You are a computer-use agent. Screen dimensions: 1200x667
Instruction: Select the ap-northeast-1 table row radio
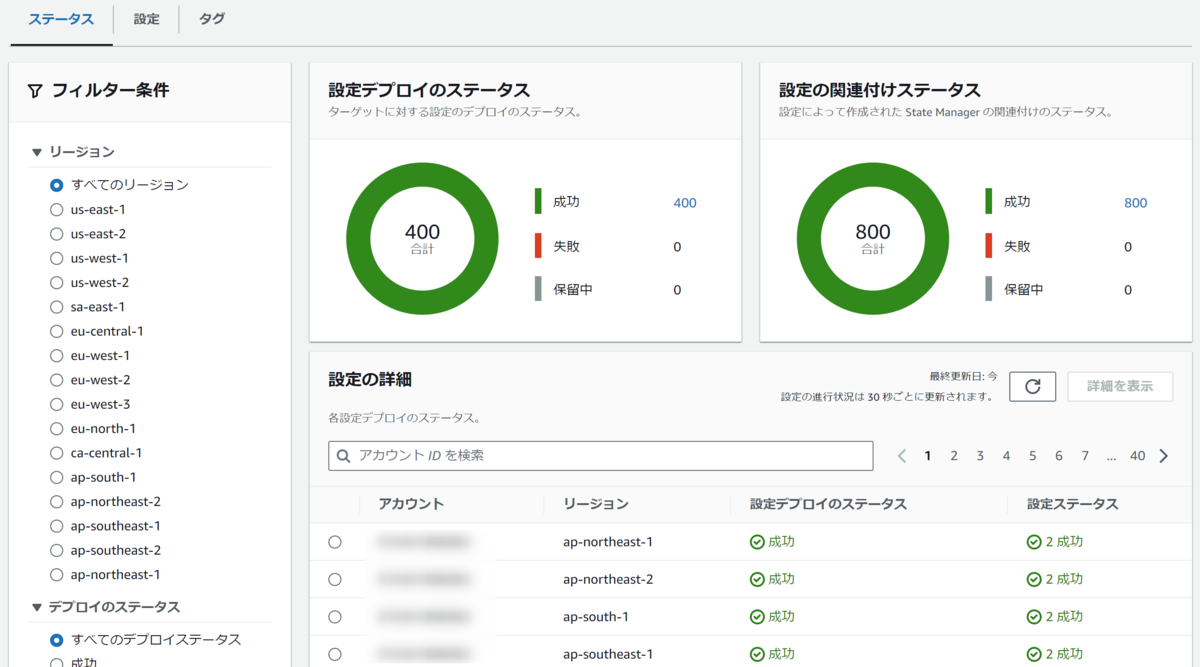click(x=335, y=542)
